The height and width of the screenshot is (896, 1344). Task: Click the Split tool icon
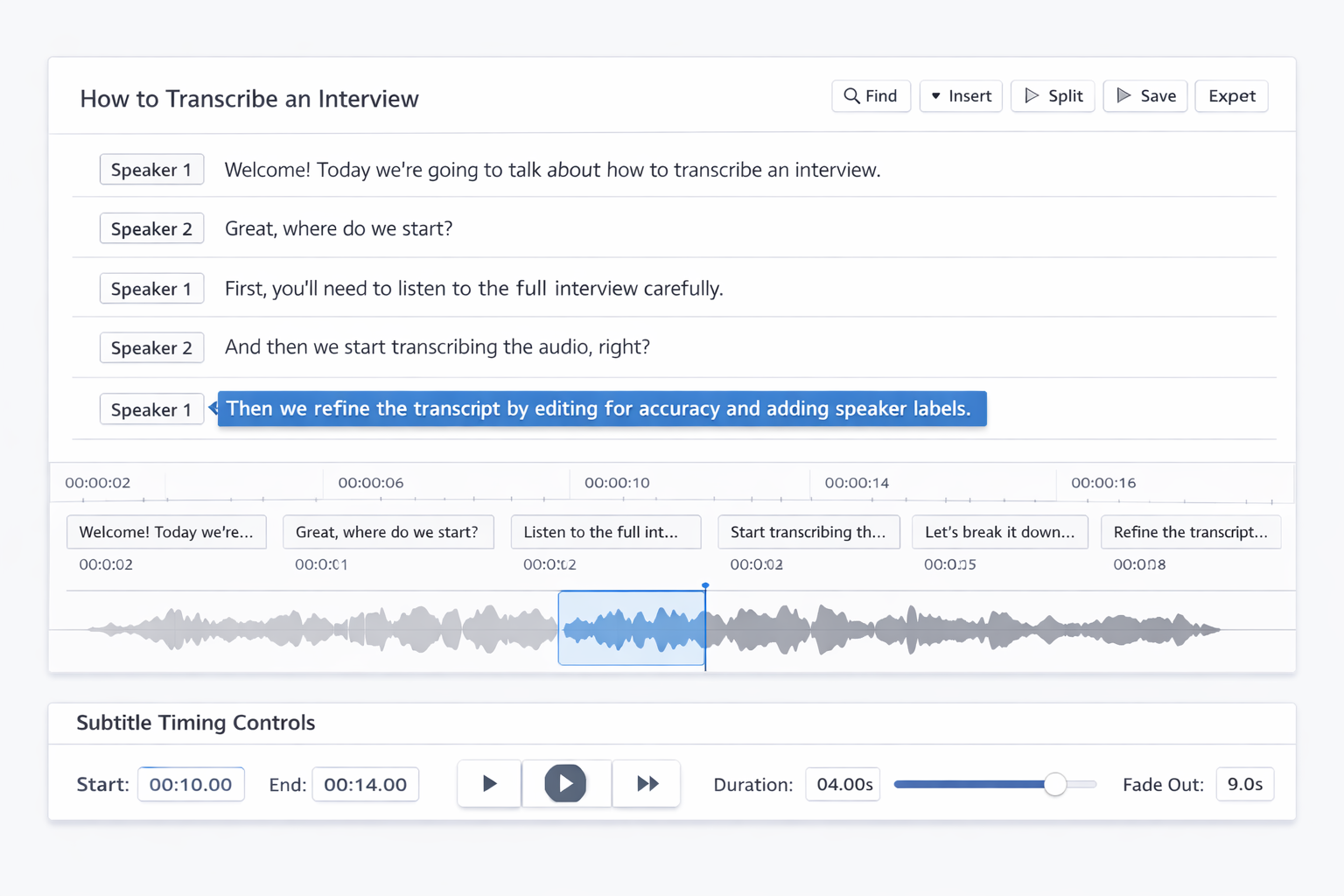[1031, 96]
